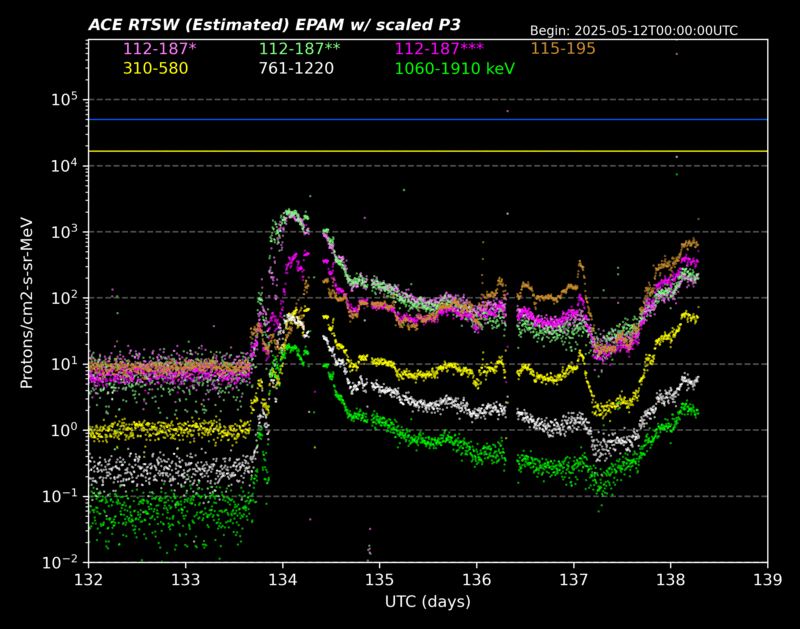Click the y-axis tick label 10^-1
The image size is (800, 629).
[x=61, y=496]
